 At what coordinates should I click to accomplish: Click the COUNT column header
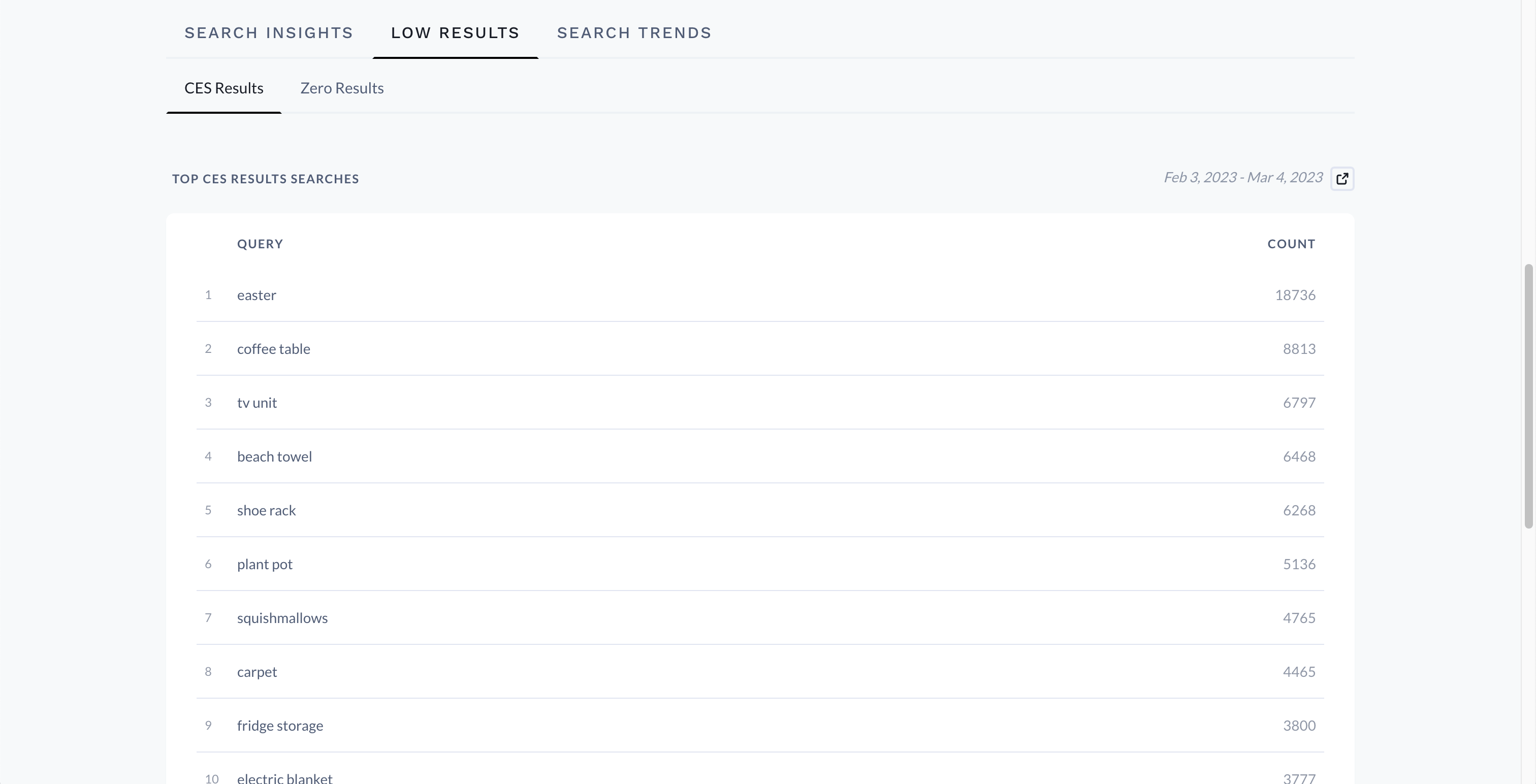(1291, 244)
